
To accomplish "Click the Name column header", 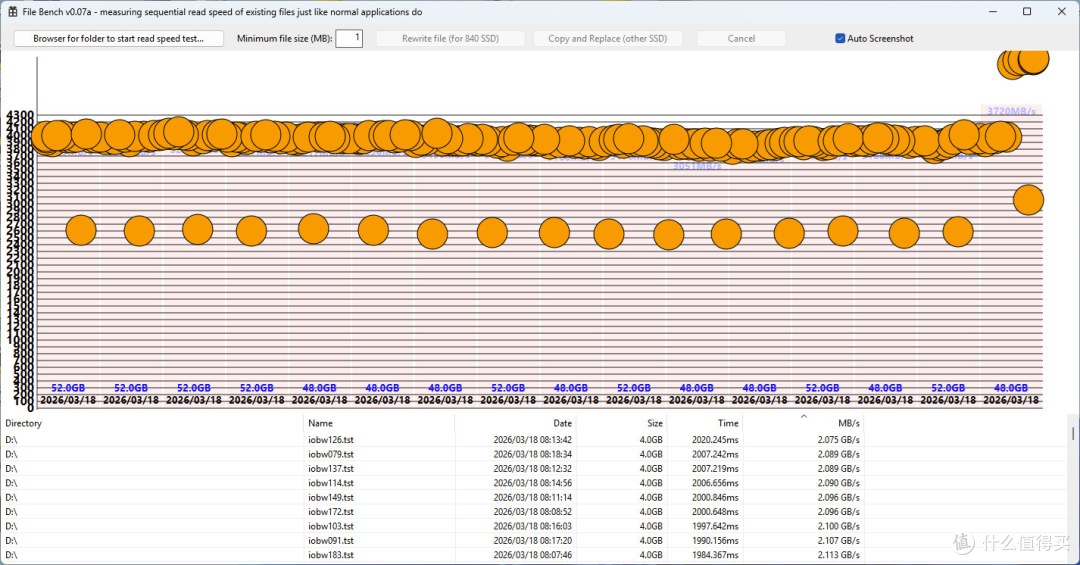I will (379, 423).
